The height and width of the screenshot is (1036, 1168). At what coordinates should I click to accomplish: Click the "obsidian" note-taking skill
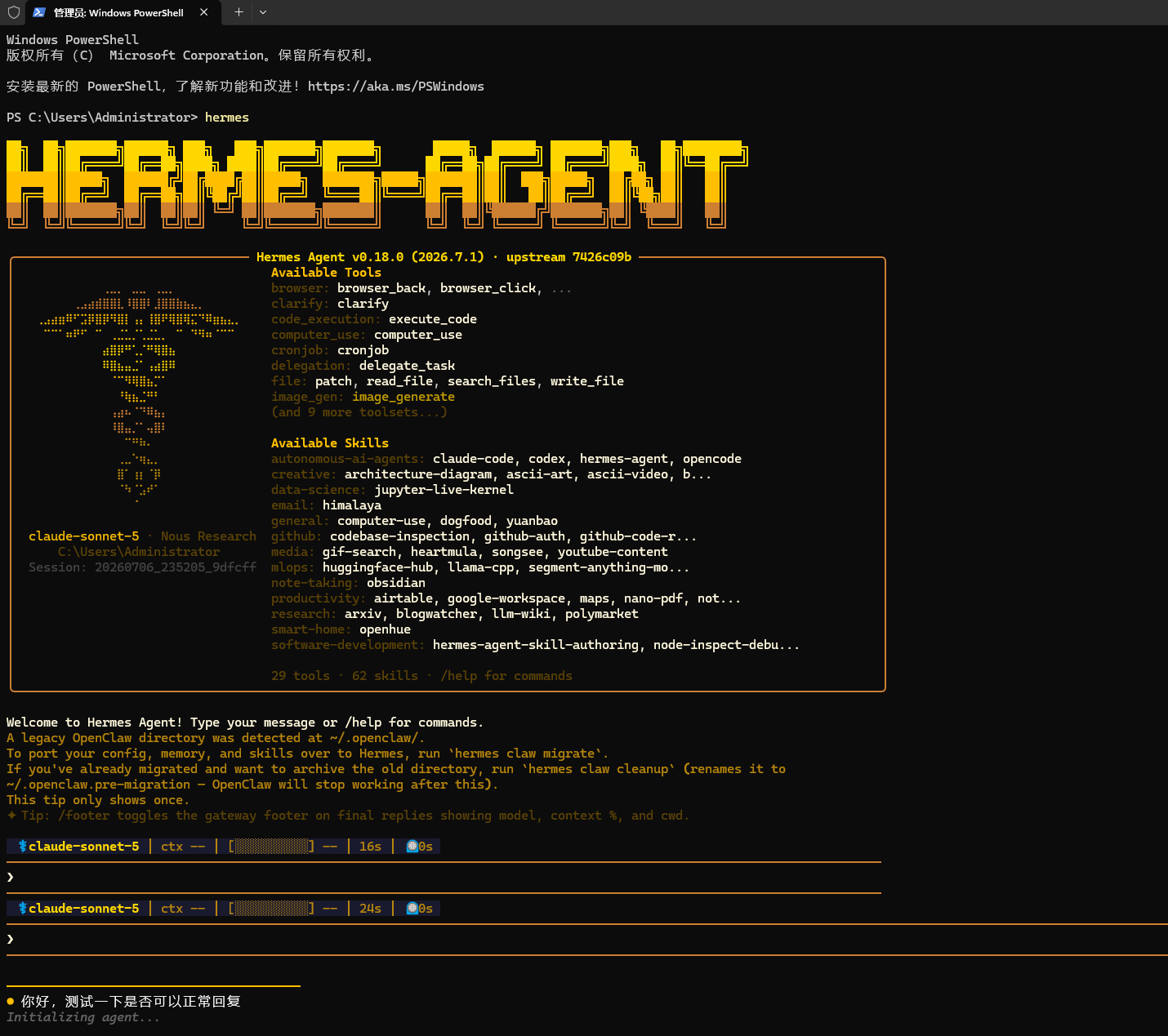coord(396,583)
